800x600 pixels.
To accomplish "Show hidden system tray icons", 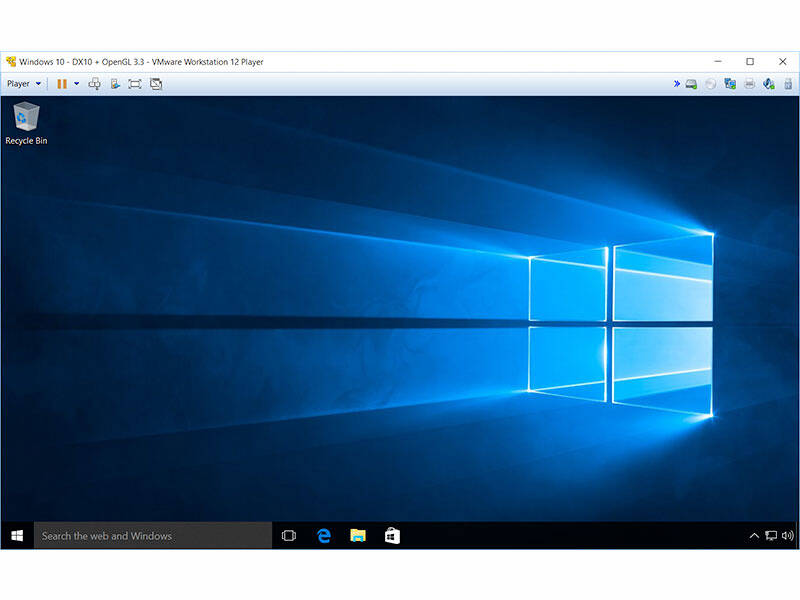I will click(x=754, y=536).
